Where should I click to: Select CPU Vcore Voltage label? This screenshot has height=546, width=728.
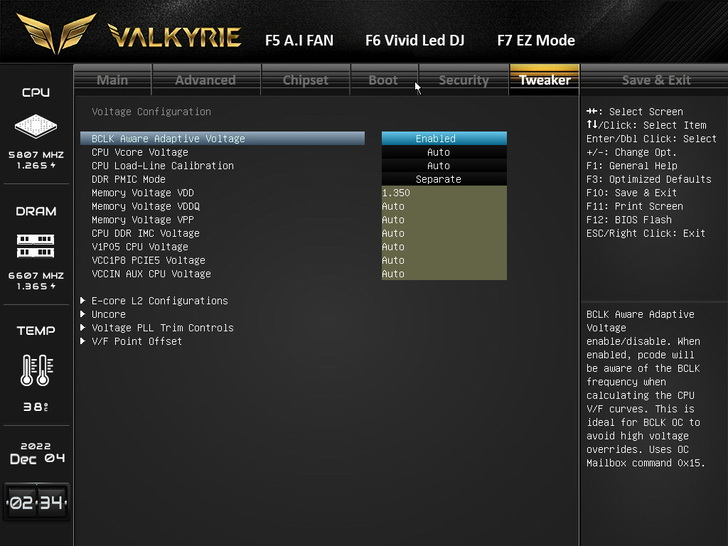coord(140,152)
